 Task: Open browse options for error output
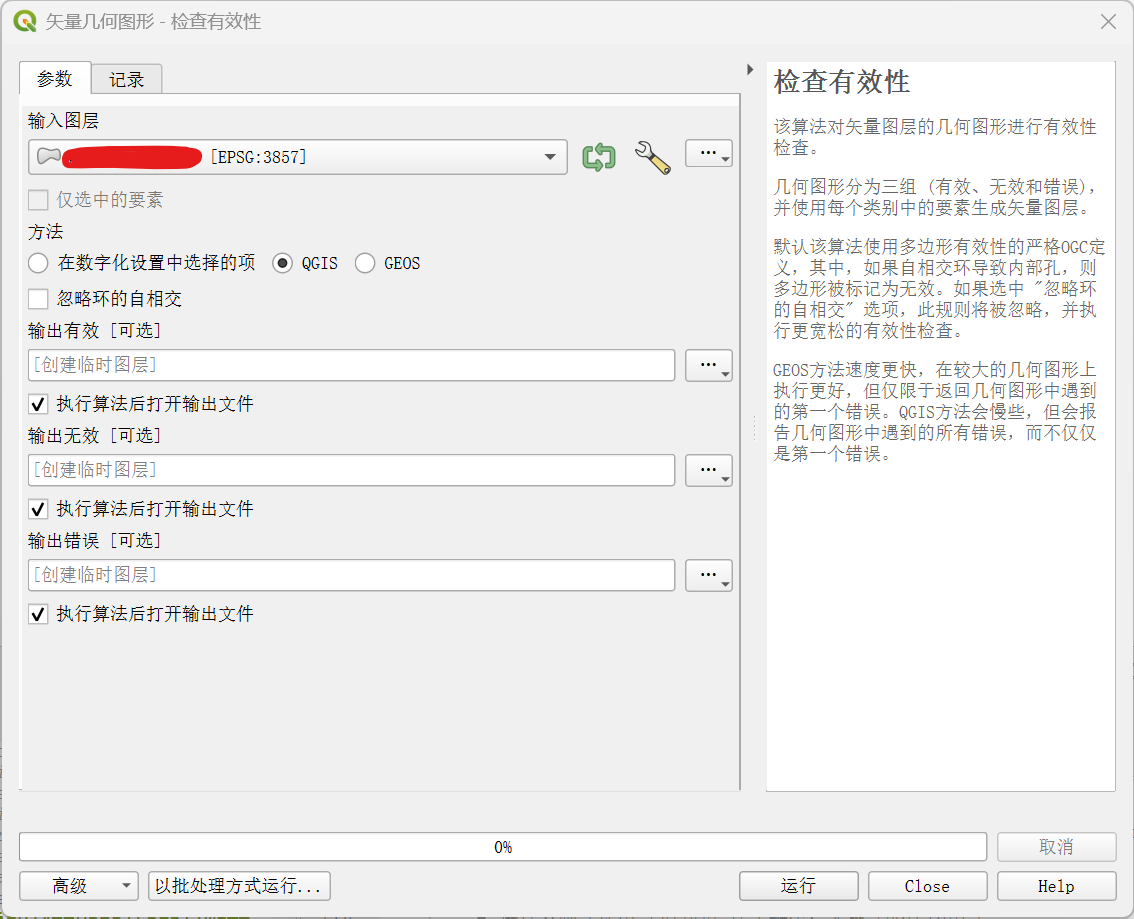pyautogui.click(x=708, y=576)
